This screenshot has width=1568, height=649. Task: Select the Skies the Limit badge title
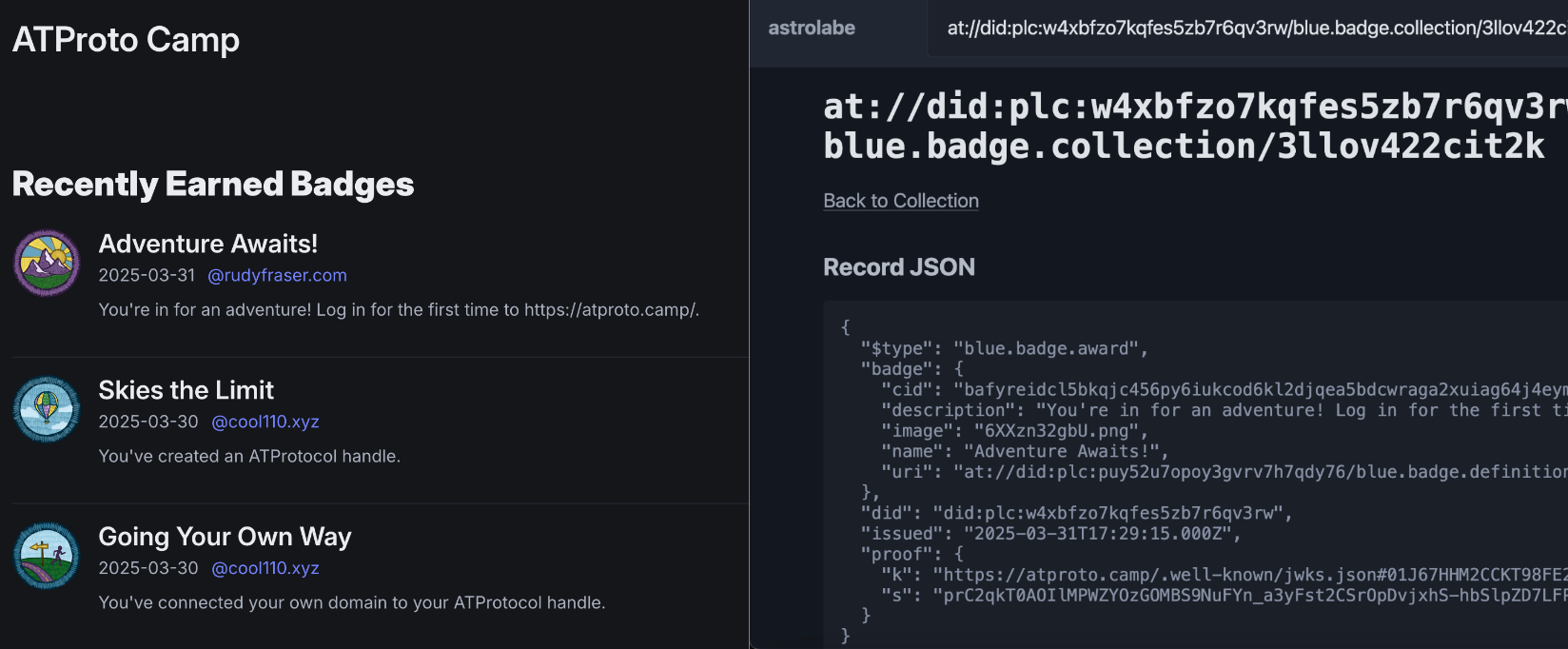[186, 391]
